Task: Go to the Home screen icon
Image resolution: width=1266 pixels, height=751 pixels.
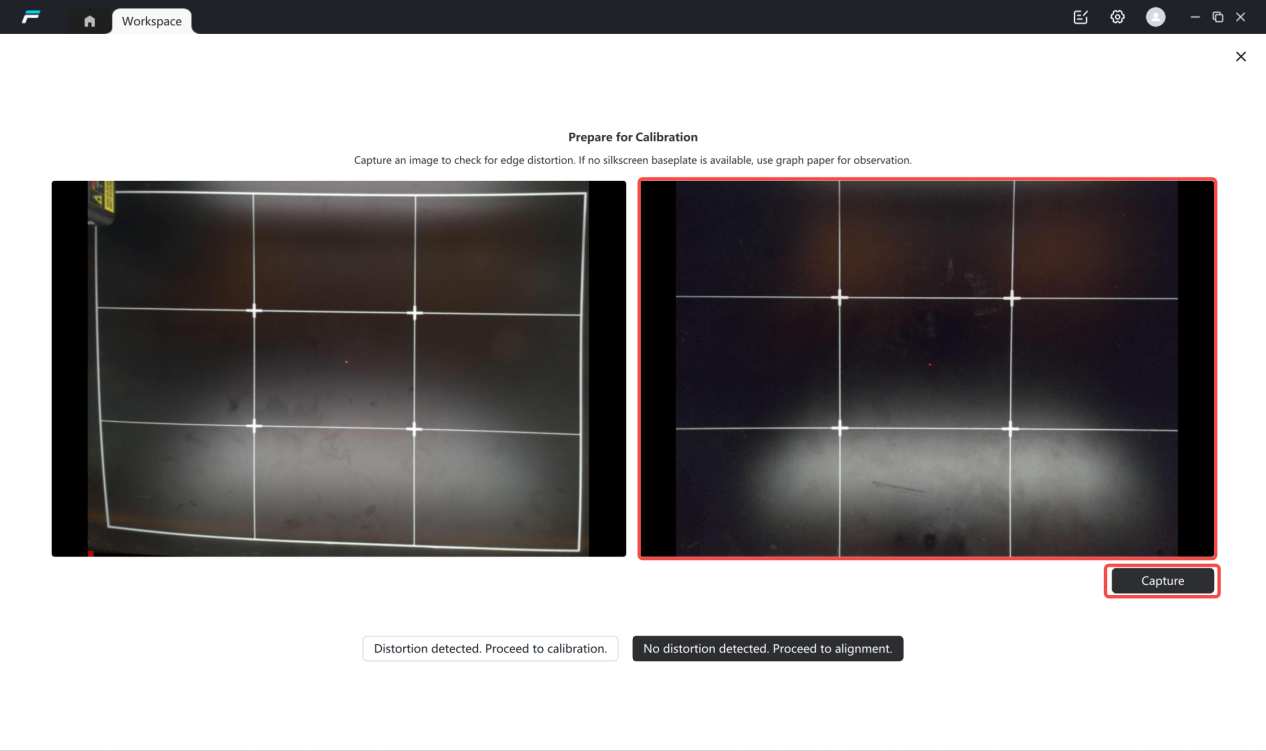Action: pyautogui.click(x=90, y=21)
